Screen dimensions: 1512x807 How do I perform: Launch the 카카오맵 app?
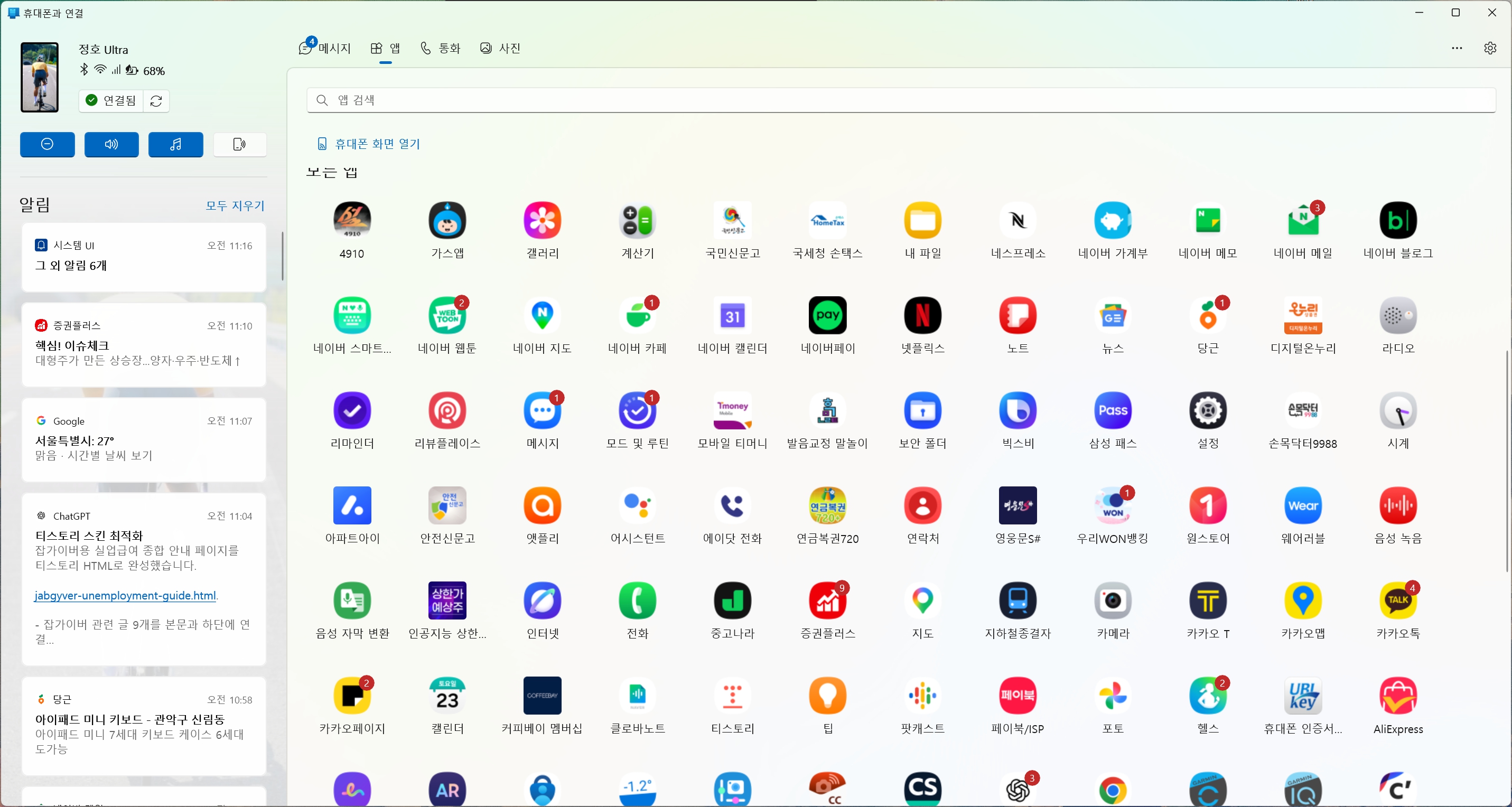(x=1303, y=601)
